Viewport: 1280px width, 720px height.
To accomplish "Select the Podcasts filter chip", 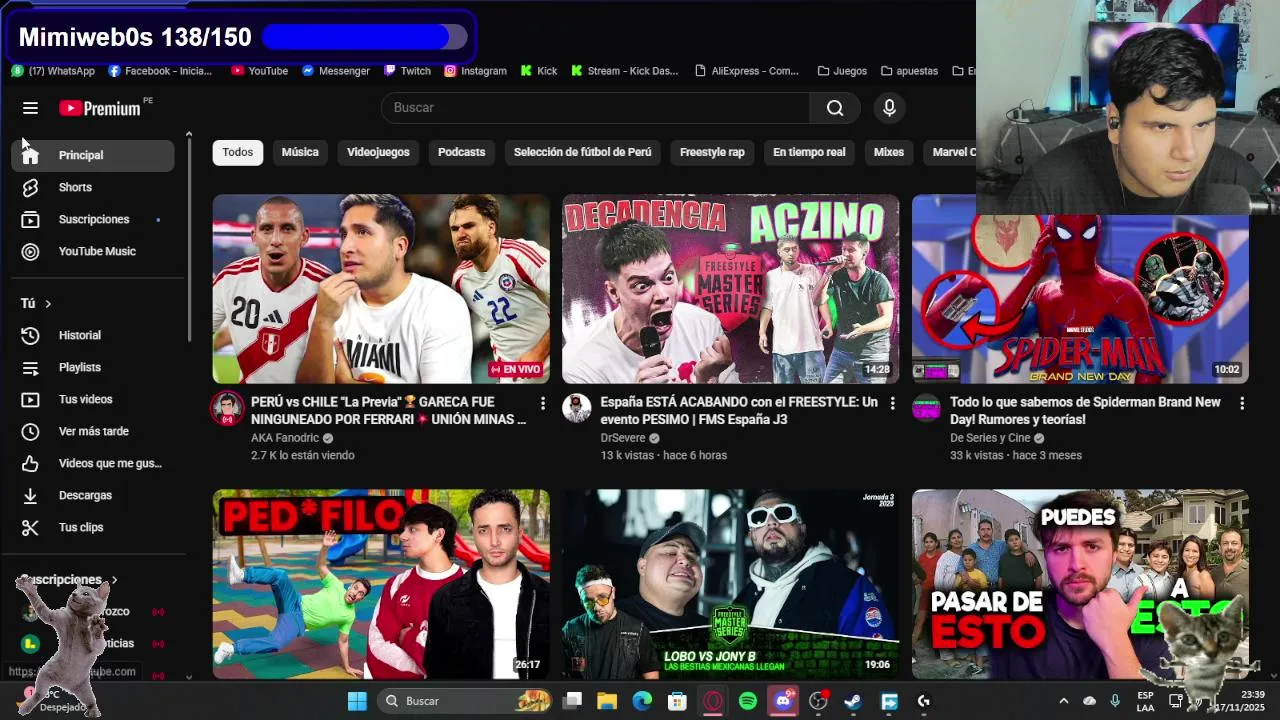I will (x=461, y=152).
